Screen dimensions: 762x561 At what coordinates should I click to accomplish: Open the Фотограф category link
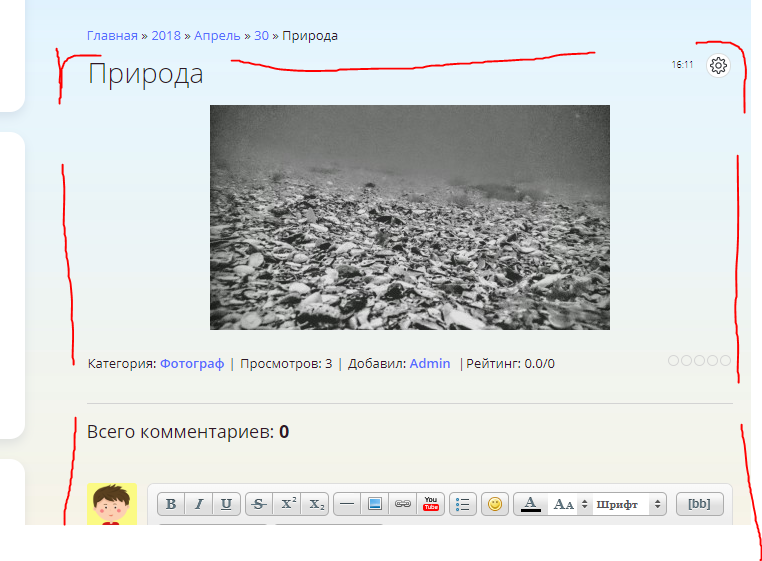[192, 364]
